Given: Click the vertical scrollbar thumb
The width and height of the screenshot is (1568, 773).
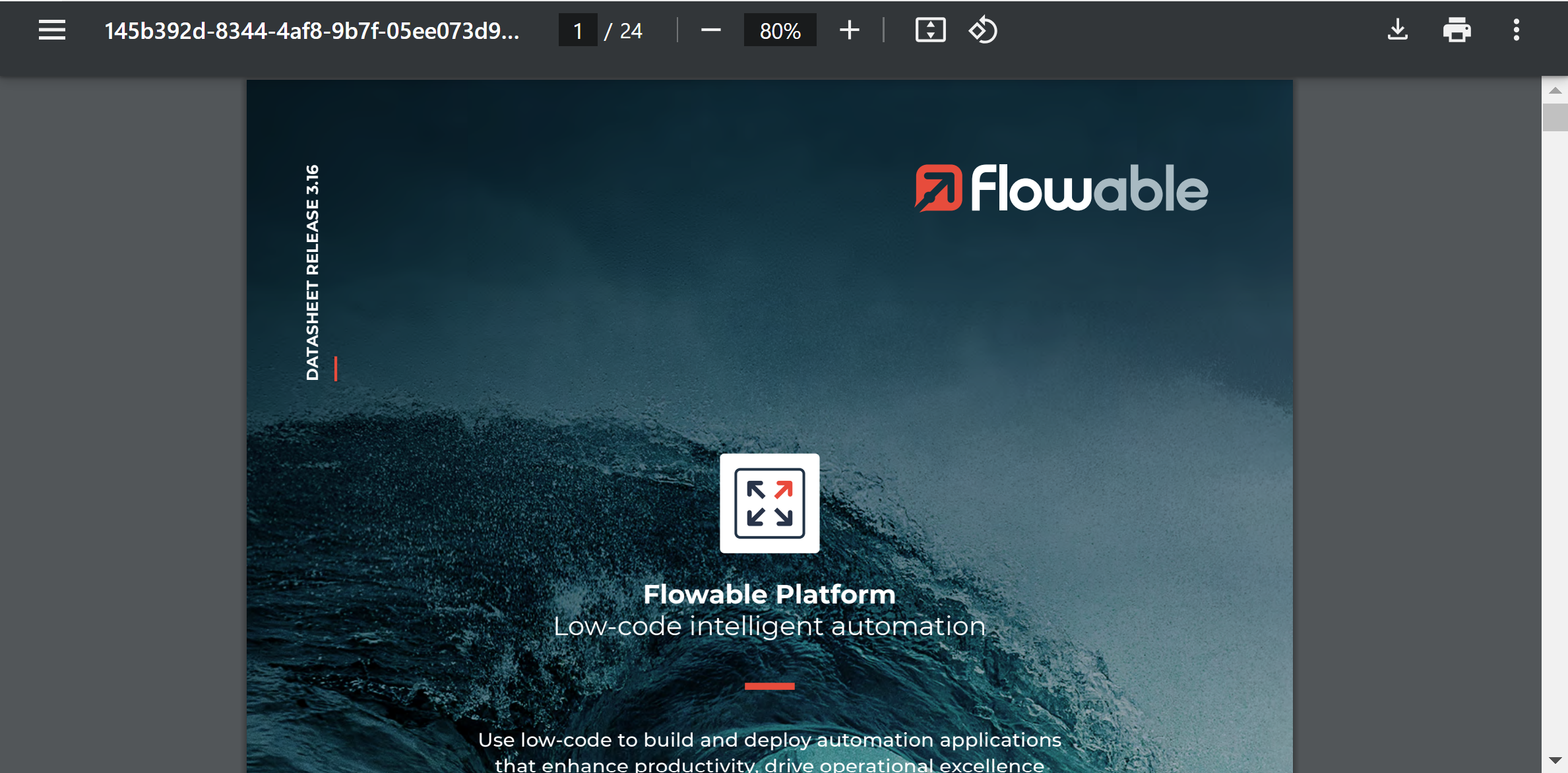Looking at the screenshot, I should coord(1555,117).
